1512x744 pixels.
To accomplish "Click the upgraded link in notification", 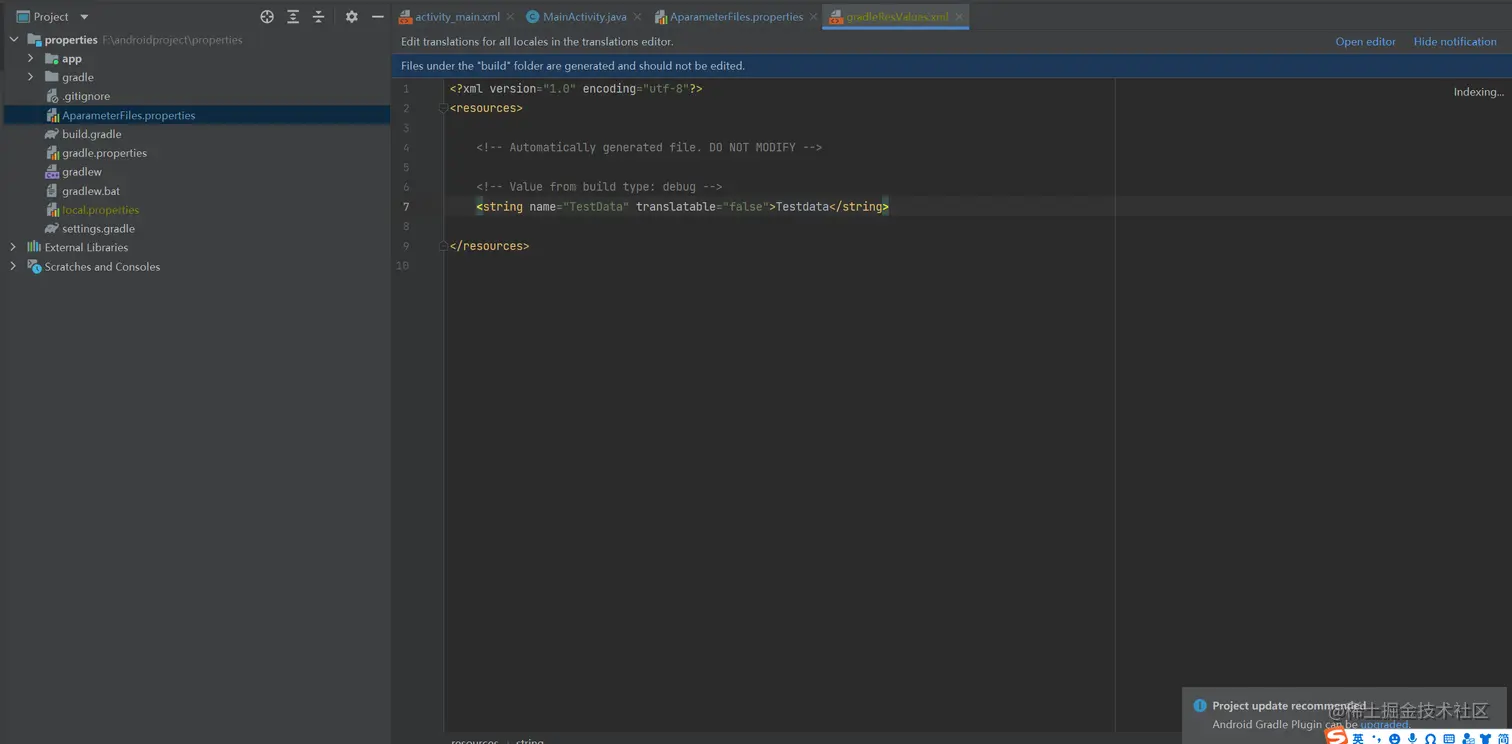I will [1385, 725].
